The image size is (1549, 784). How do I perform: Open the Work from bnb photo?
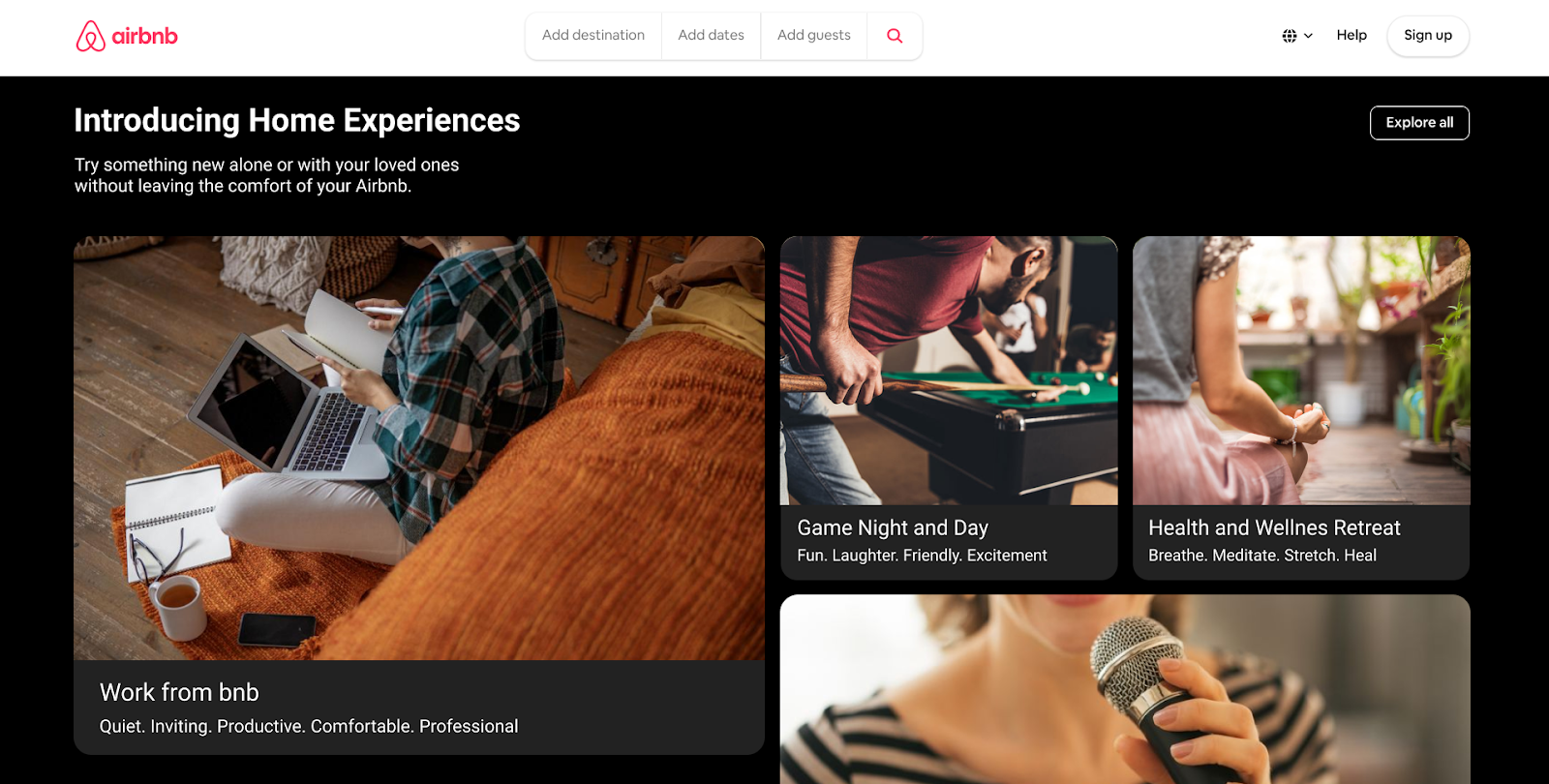(x=418, y=447)
